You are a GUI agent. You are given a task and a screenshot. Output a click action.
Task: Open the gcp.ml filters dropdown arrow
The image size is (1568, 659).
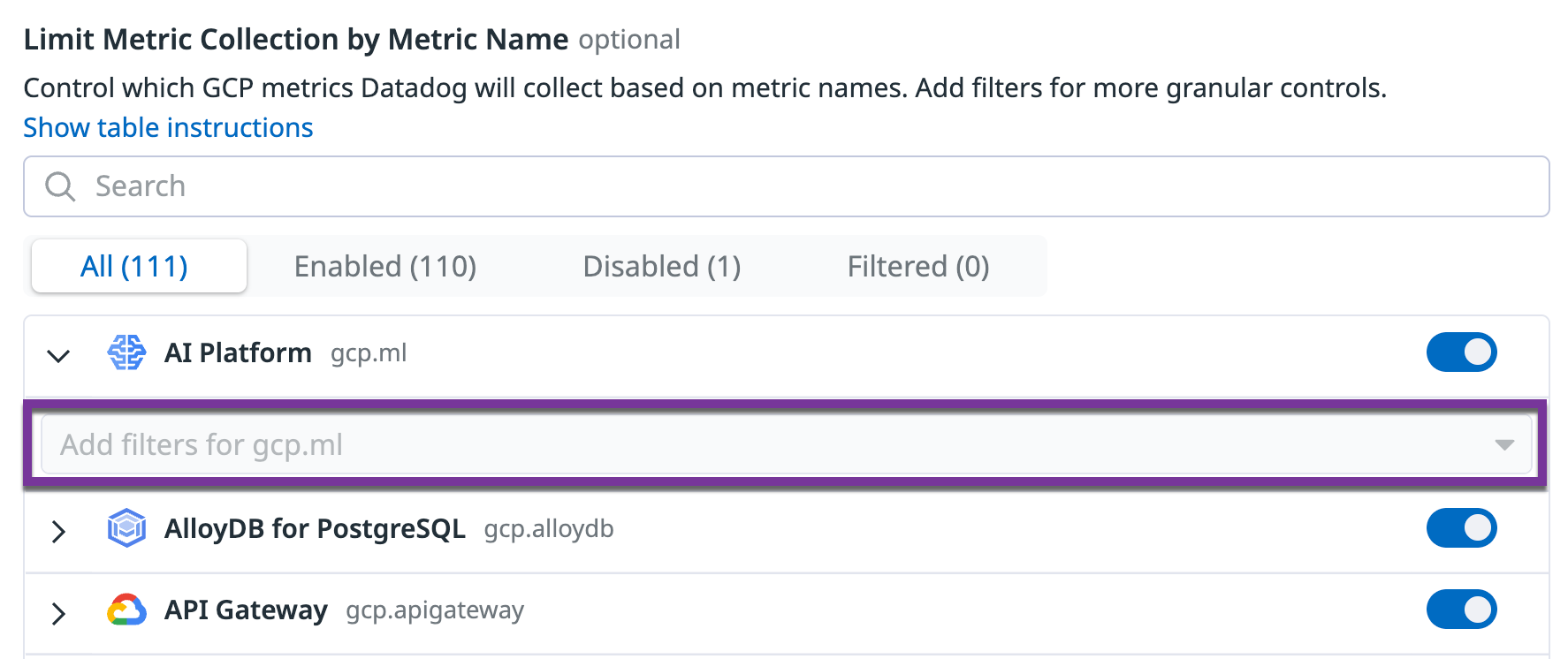coord(1504,444)
